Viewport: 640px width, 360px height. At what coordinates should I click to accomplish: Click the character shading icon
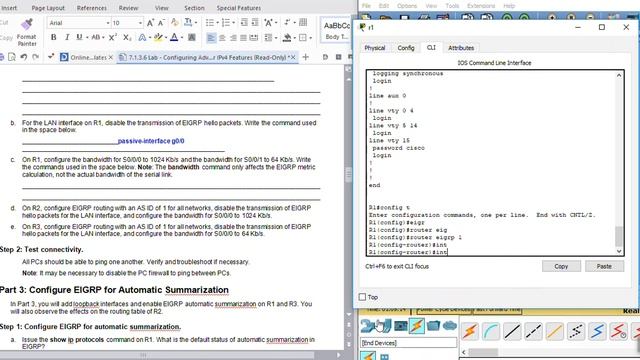191,38
